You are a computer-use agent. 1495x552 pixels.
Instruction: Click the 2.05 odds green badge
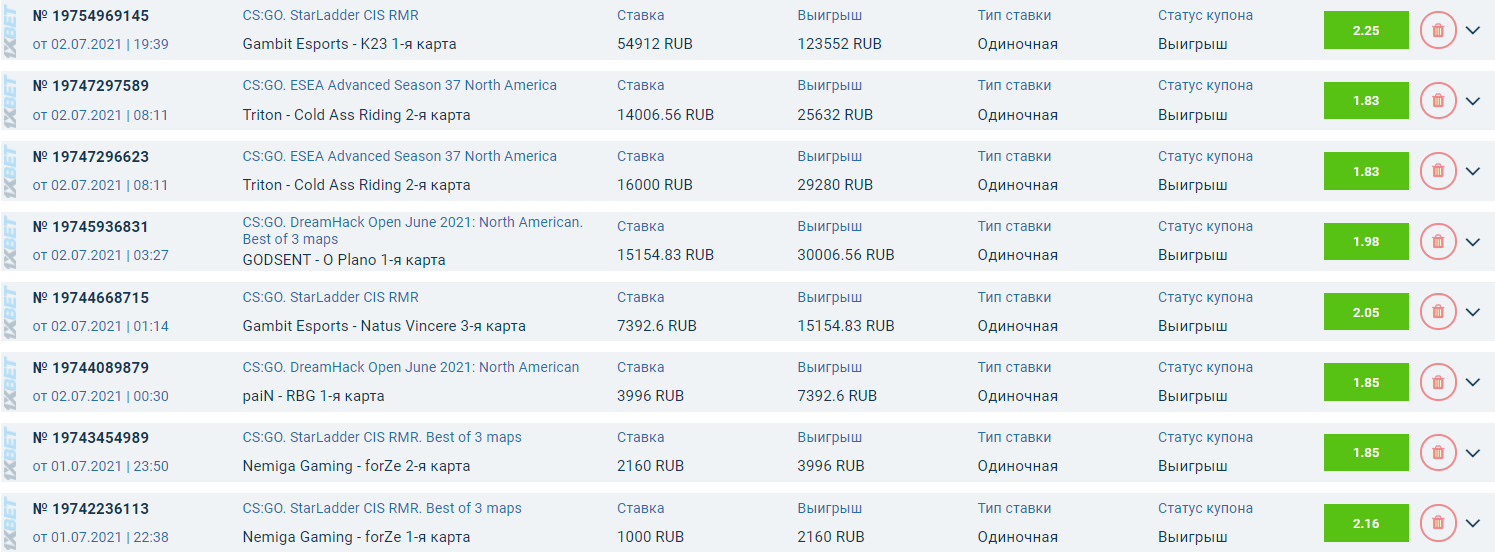coord(1365,312)
